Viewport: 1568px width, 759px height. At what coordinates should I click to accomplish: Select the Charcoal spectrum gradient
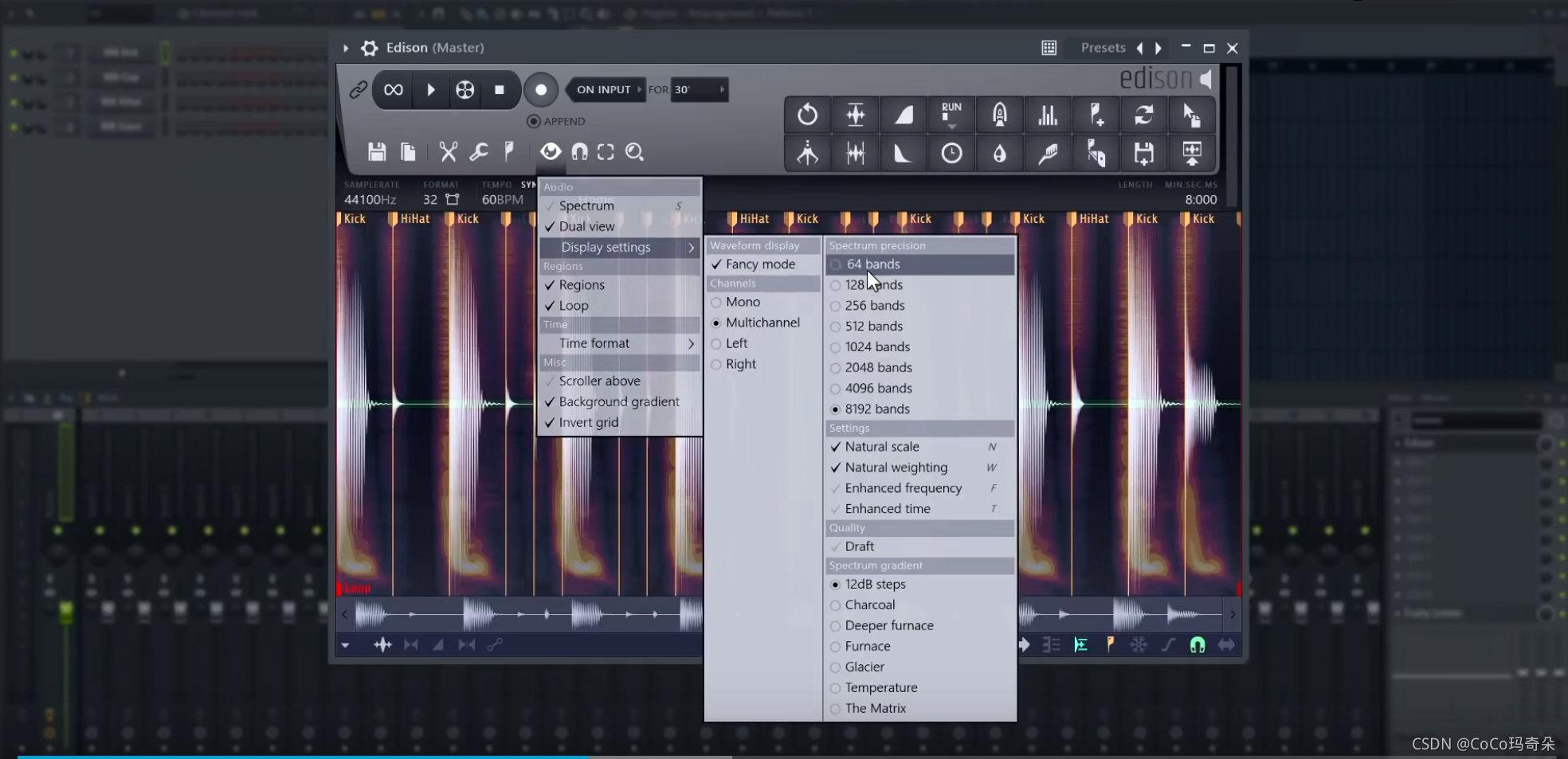[x=920, y=604]
